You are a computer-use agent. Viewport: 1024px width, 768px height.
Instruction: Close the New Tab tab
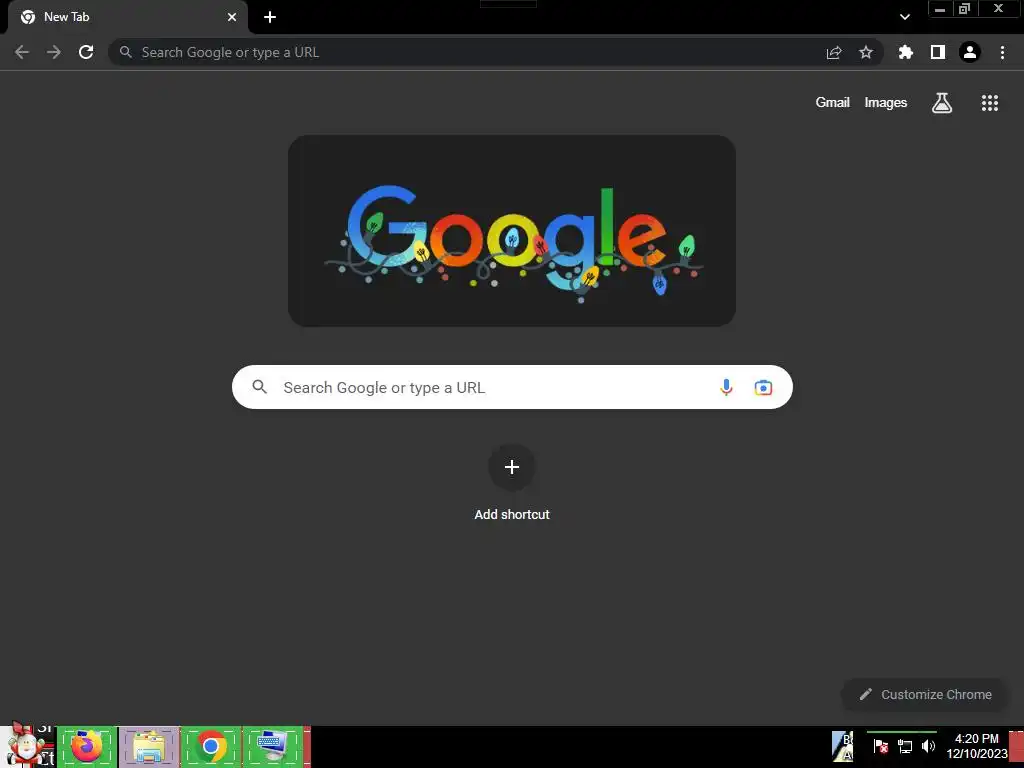click(x=232, y=17)
